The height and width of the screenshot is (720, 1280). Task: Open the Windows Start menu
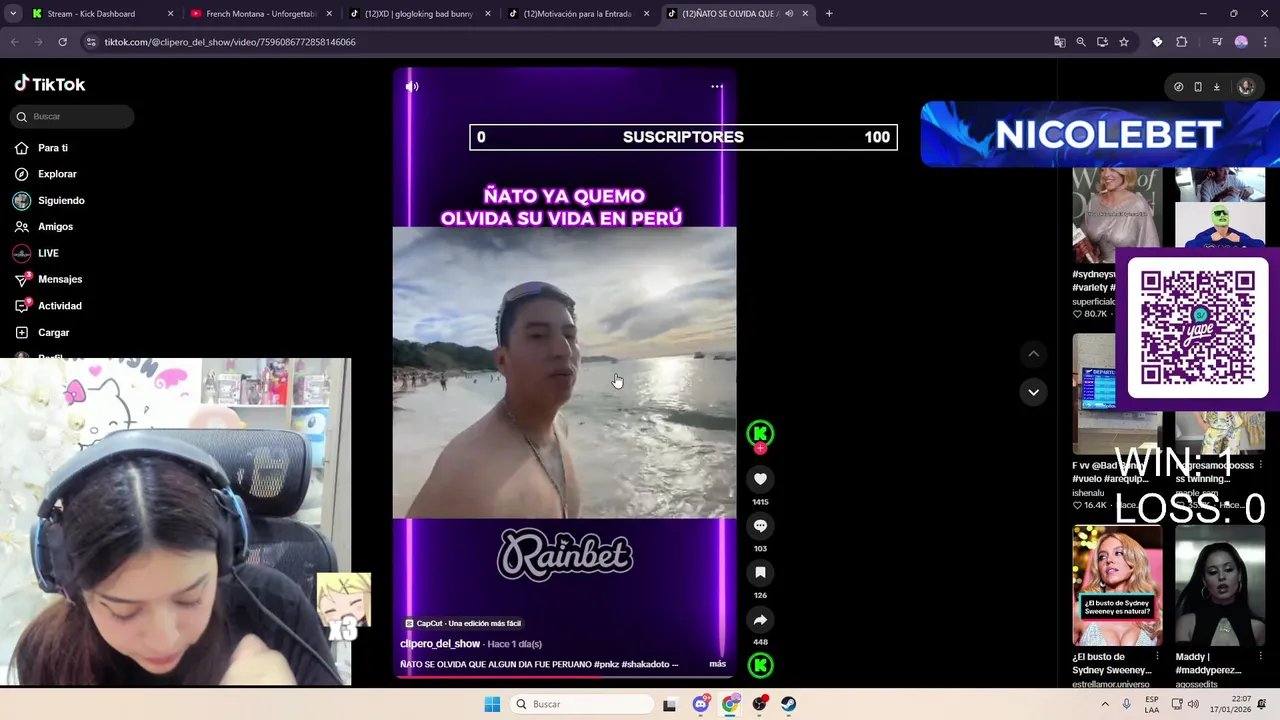[492, 704]
